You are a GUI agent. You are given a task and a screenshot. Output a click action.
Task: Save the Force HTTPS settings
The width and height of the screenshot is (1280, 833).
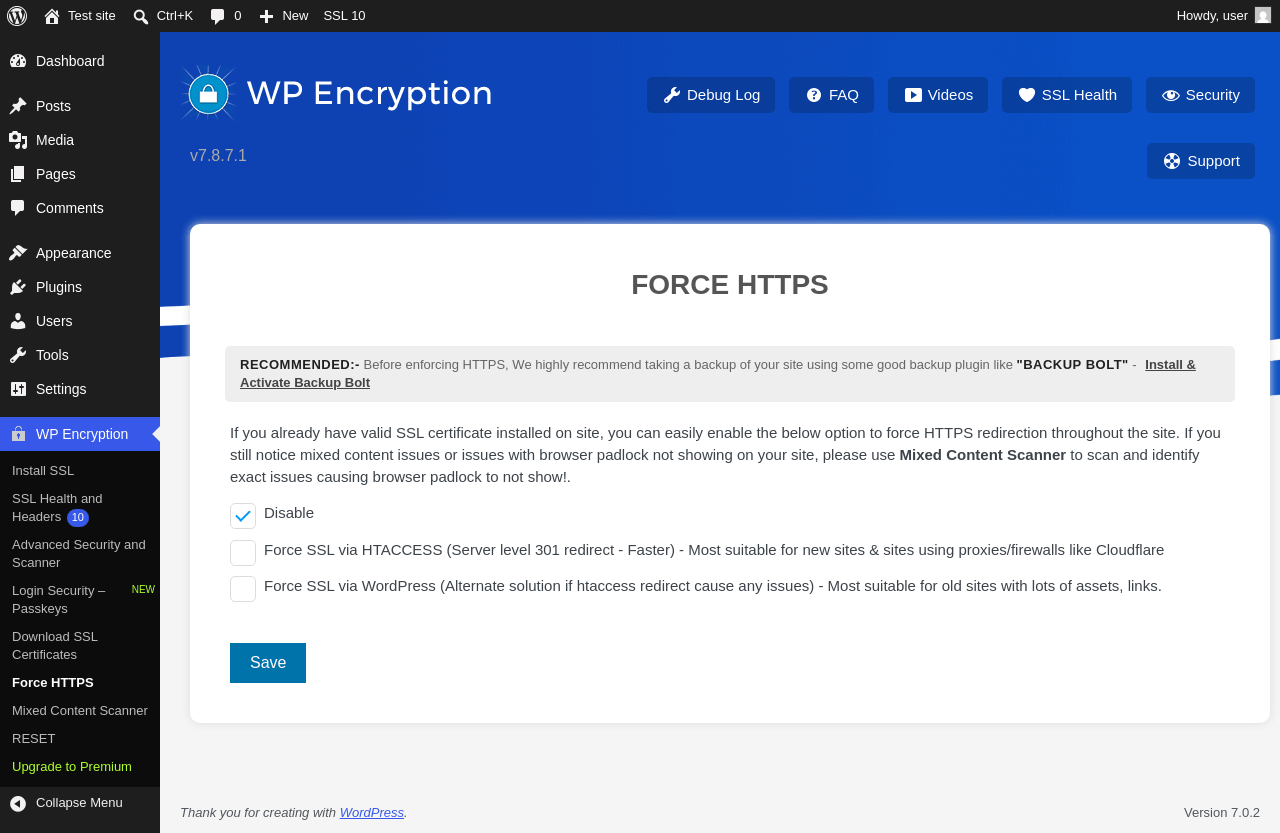coord(268,663)
